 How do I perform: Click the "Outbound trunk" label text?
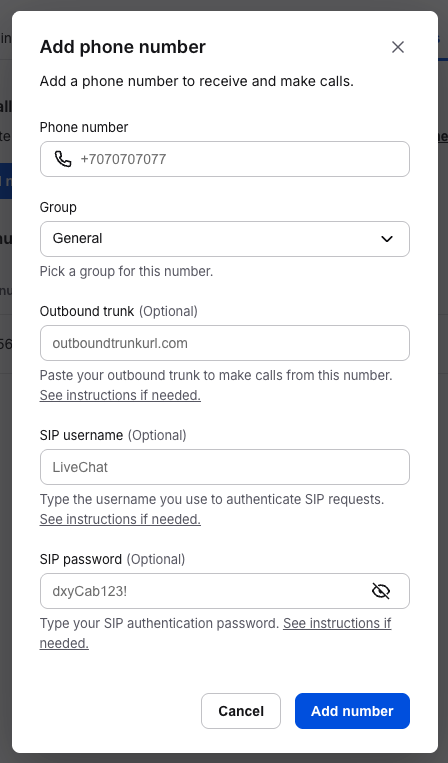[x=87, y=311]
